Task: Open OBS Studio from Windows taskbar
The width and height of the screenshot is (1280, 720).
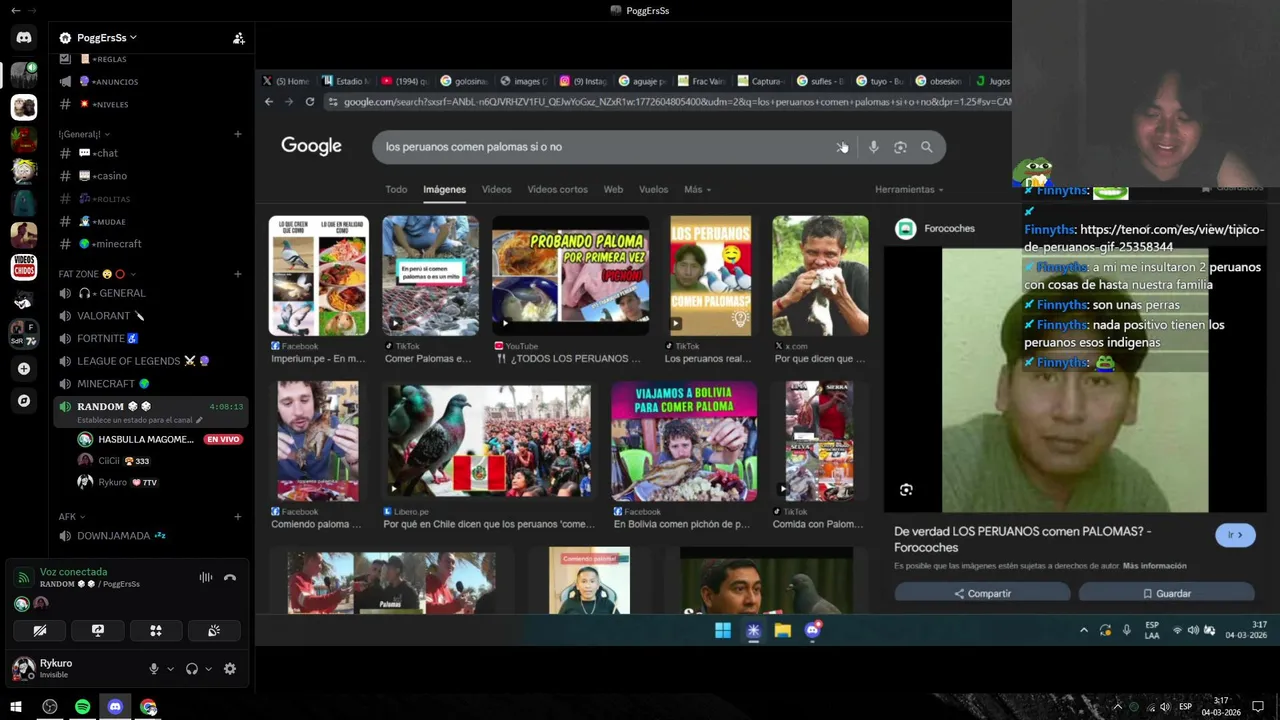Action: (x=50, y=707)
